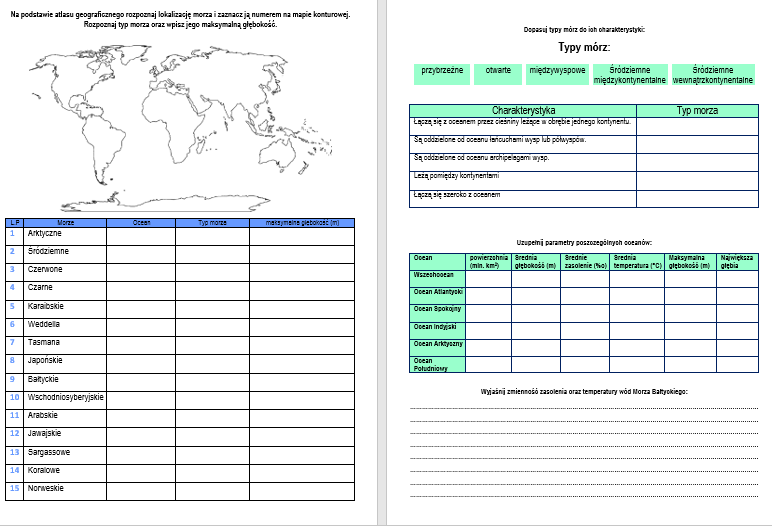Click the "Charakterystyka" table header

click(523, 111)
